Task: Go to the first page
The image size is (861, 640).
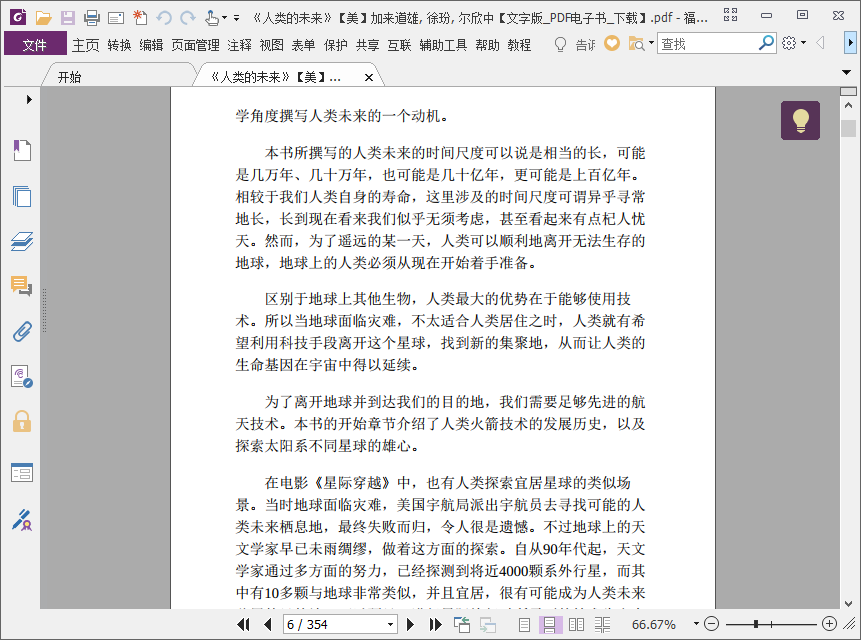Action: [x=243, y=624]
